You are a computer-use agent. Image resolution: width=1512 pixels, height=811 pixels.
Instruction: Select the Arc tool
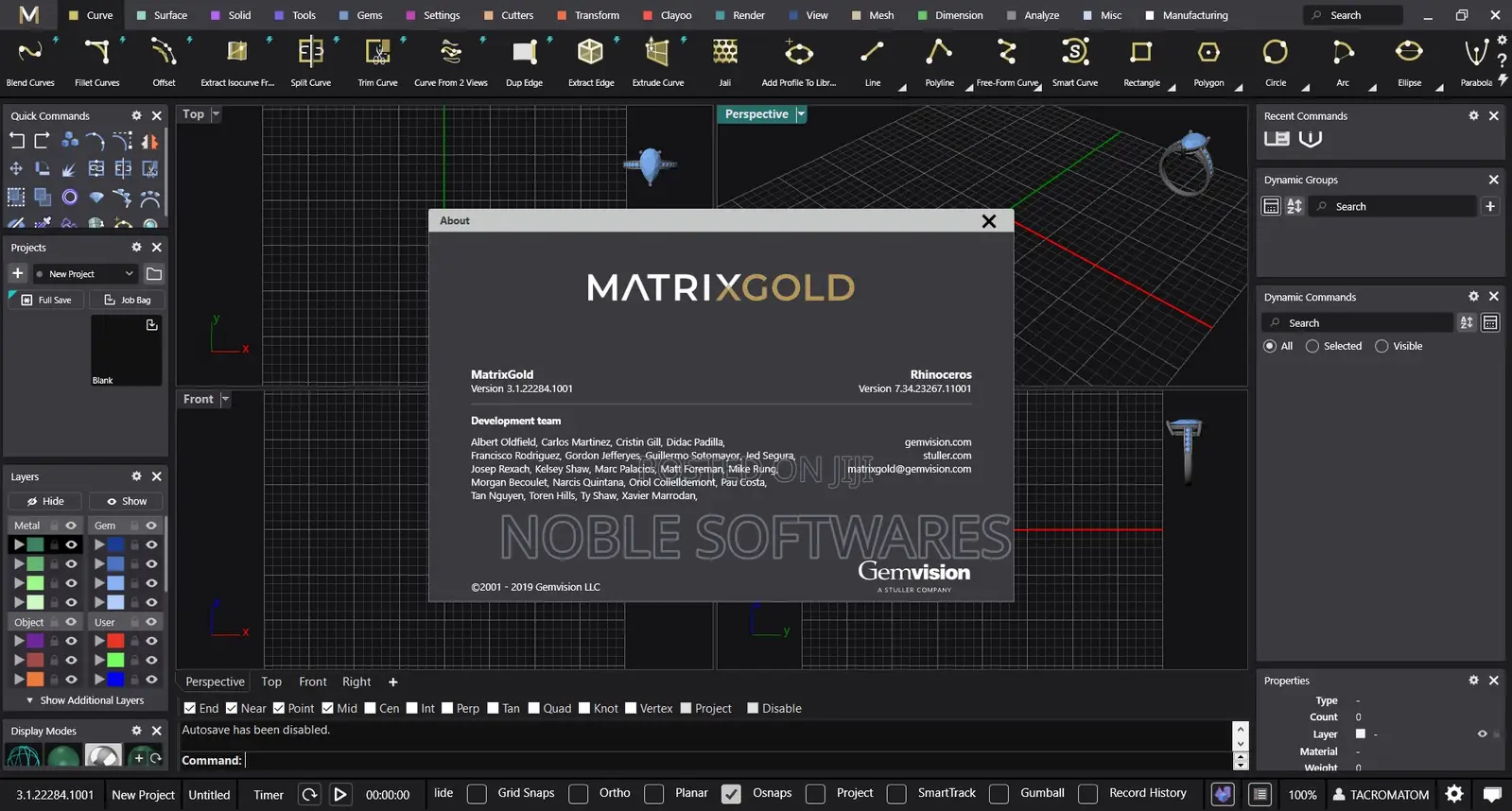point(1343,62)
